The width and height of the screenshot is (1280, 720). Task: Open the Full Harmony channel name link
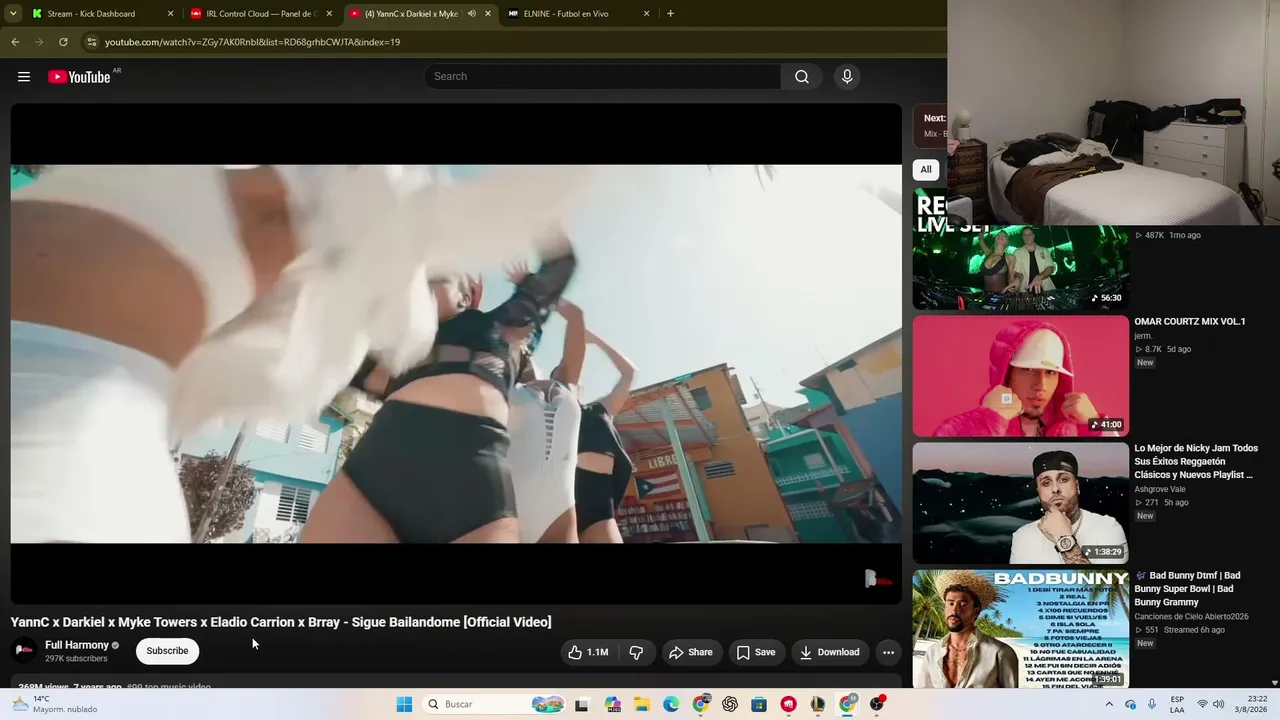click(77, 645)
